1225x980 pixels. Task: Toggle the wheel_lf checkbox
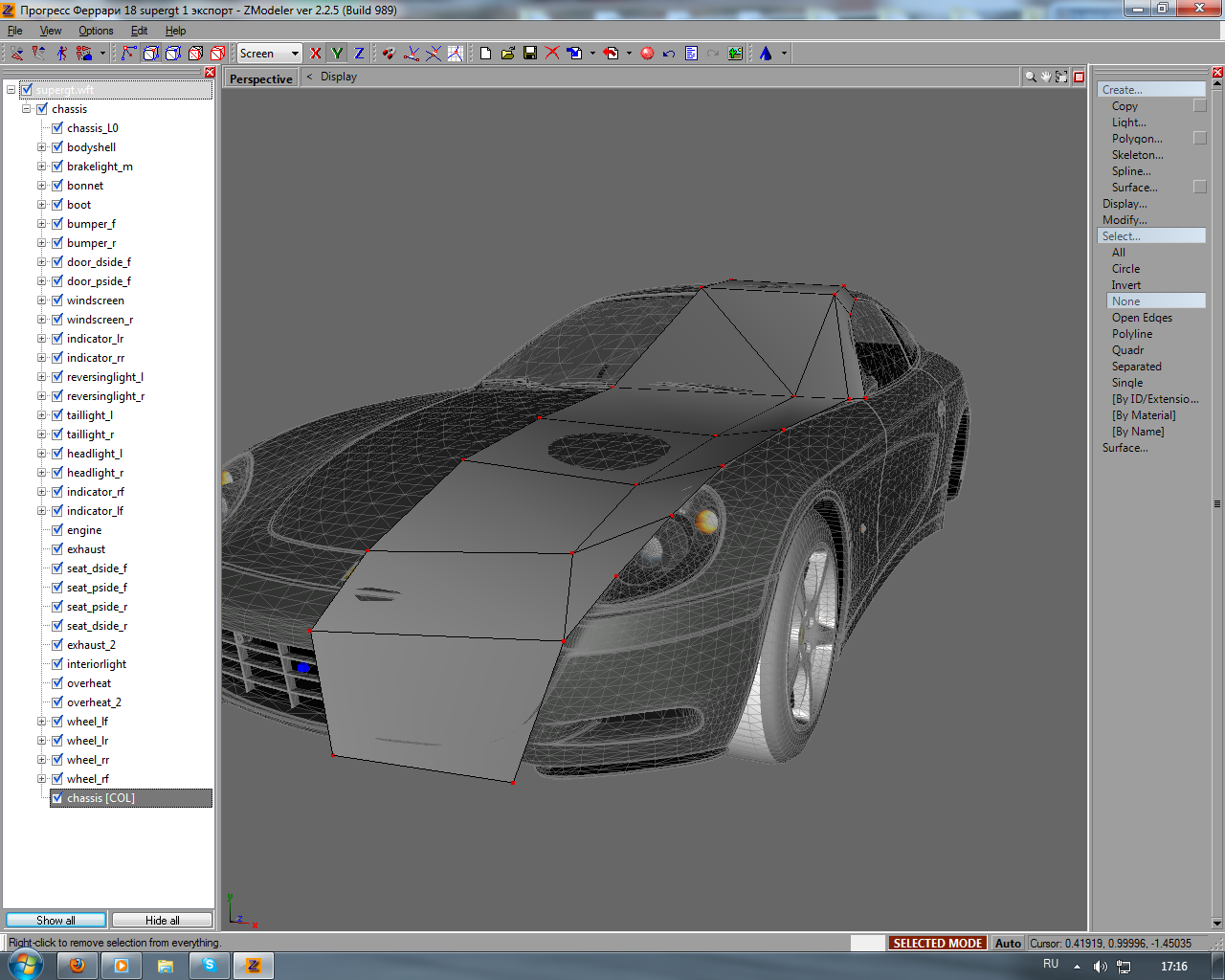pyautogui.click(x=57, y=722)
